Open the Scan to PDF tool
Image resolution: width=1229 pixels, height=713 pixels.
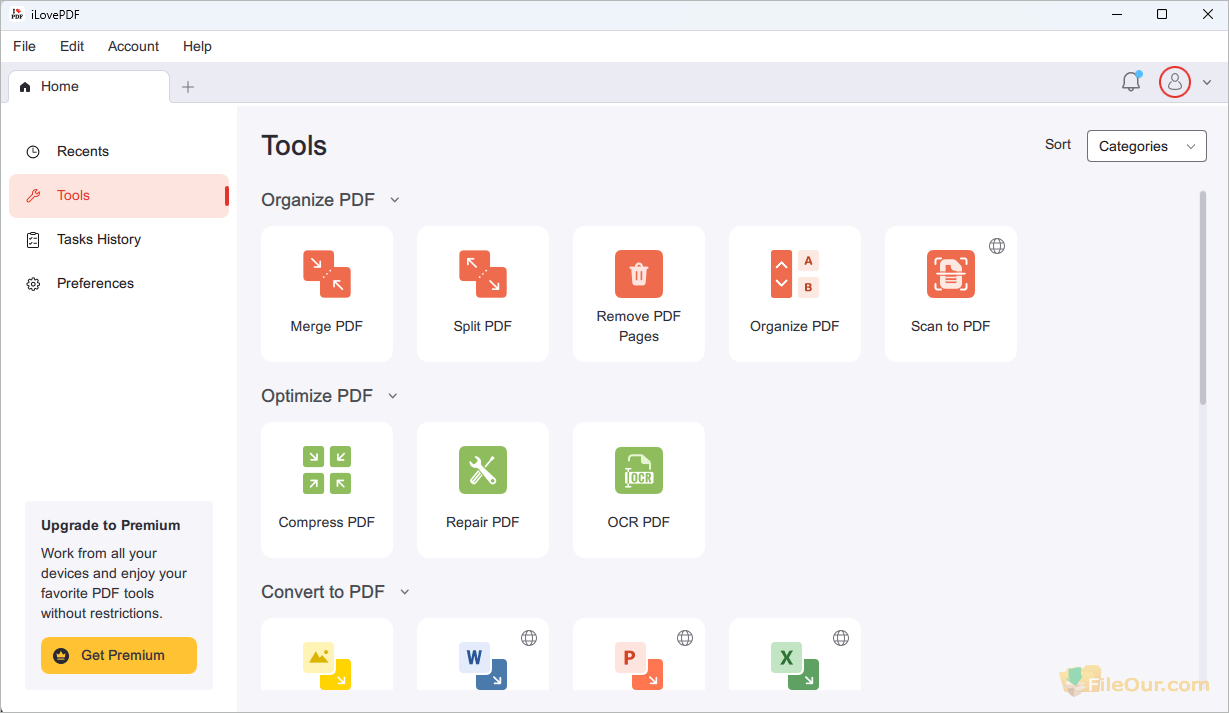click(950, 293)
